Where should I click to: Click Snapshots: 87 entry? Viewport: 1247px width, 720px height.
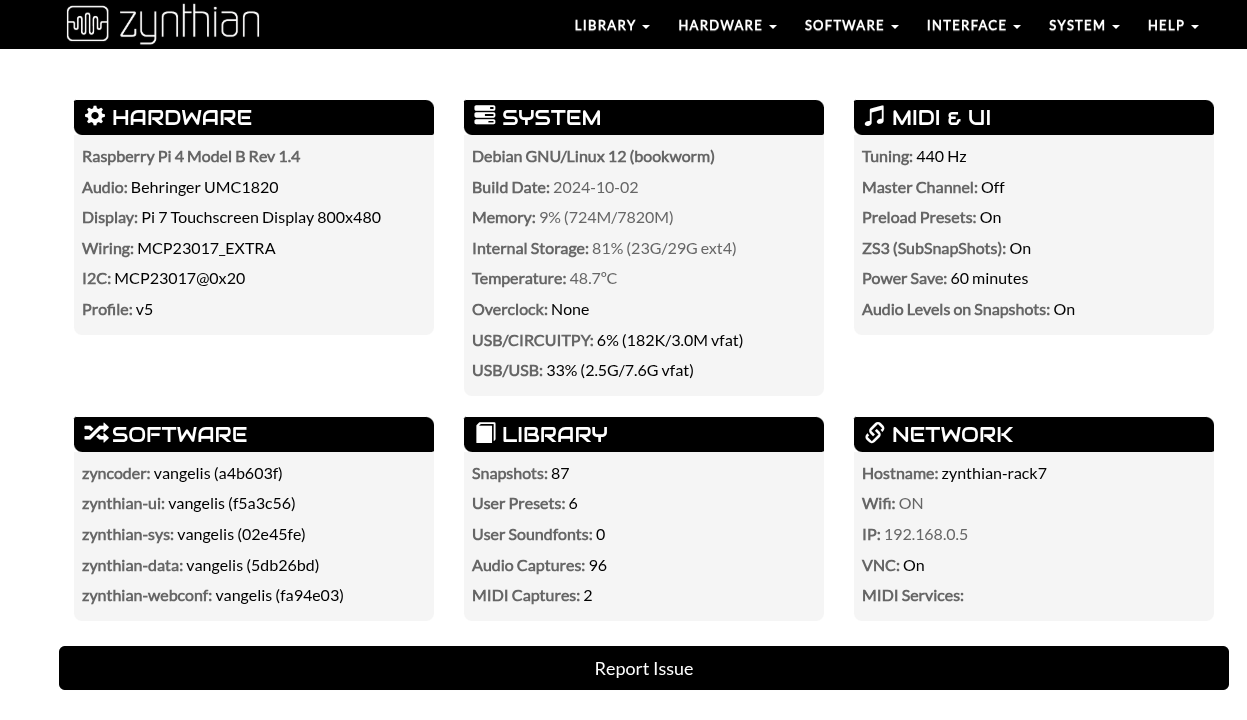pos(520,473)
